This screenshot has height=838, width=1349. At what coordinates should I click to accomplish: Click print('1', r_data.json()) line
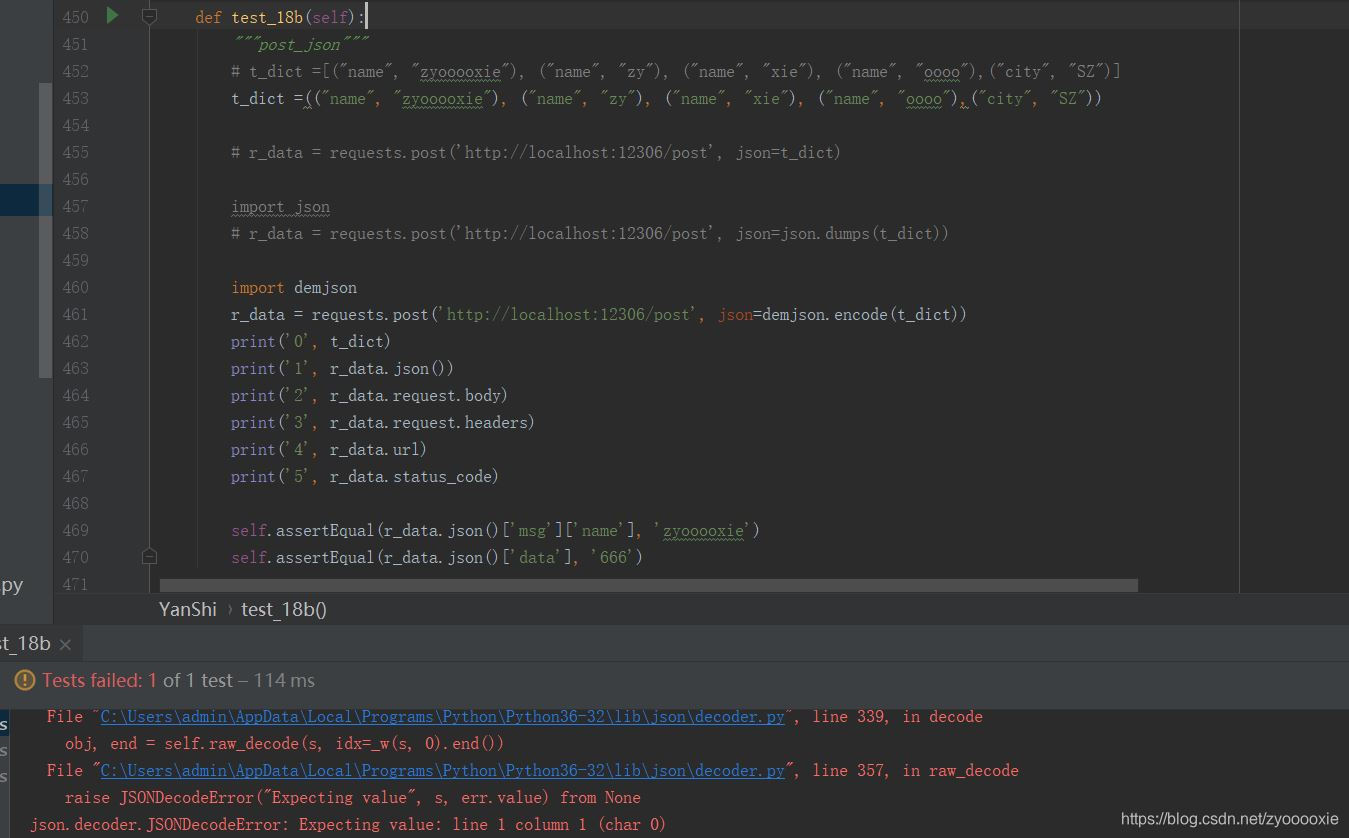(x=342, y=368)
